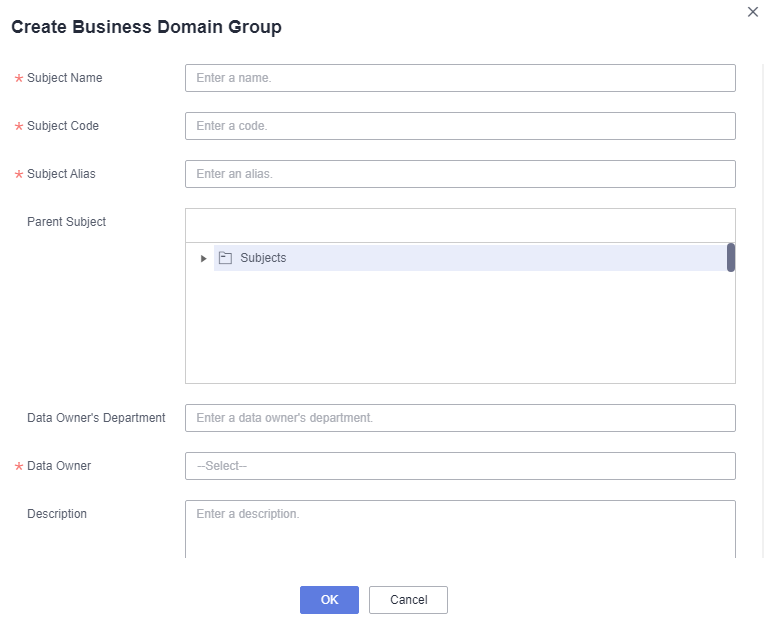Click the Create Business Domain Group title
This screenshot has width=764, height=620.
click(146, 27)
